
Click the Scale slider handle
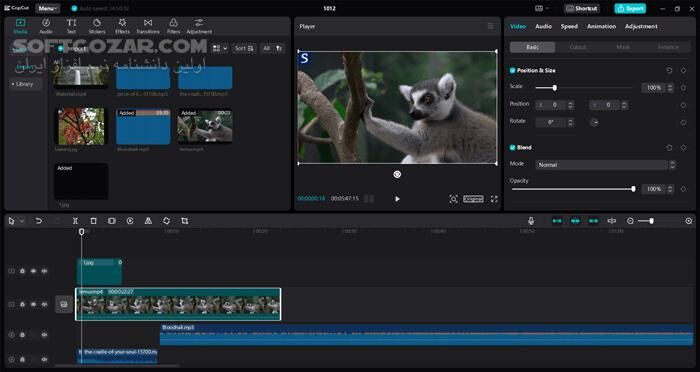click(x=554, y=88)
